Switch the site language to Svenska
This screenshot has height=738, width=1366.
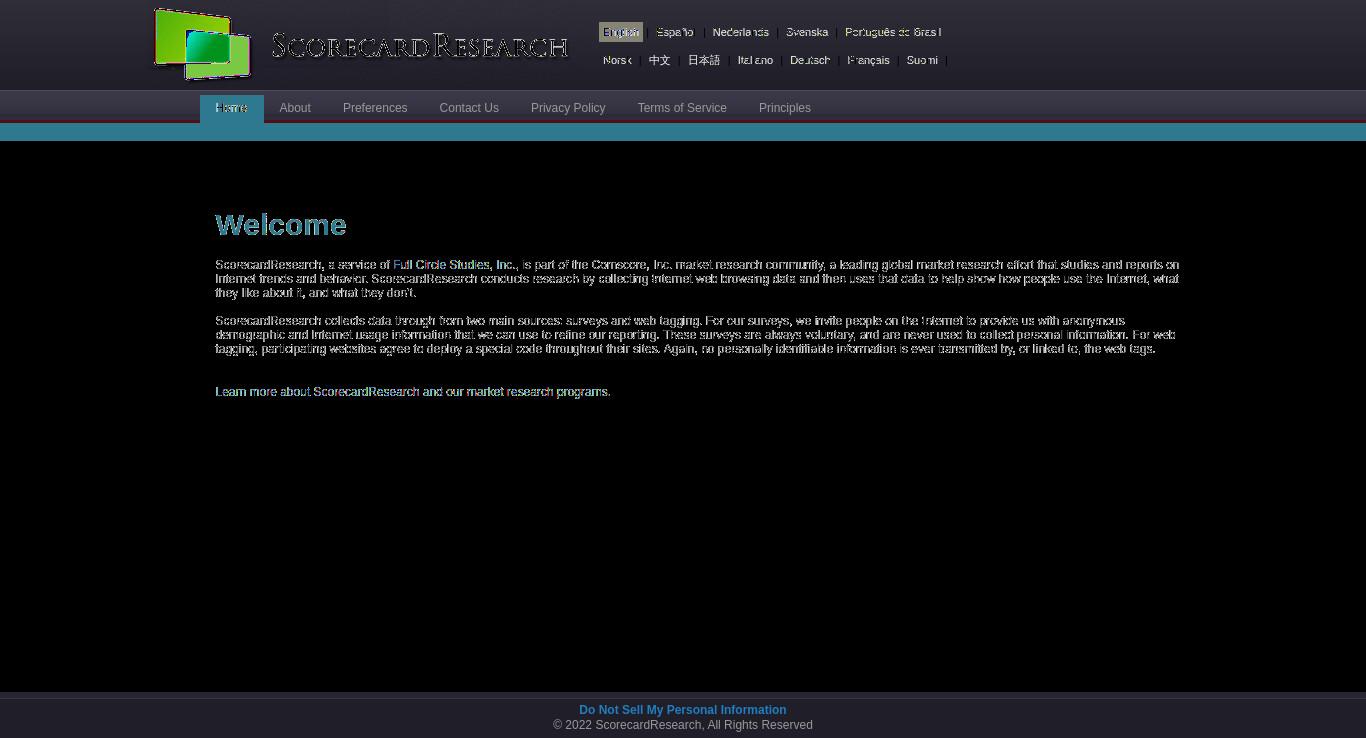[x=807, y=32]
